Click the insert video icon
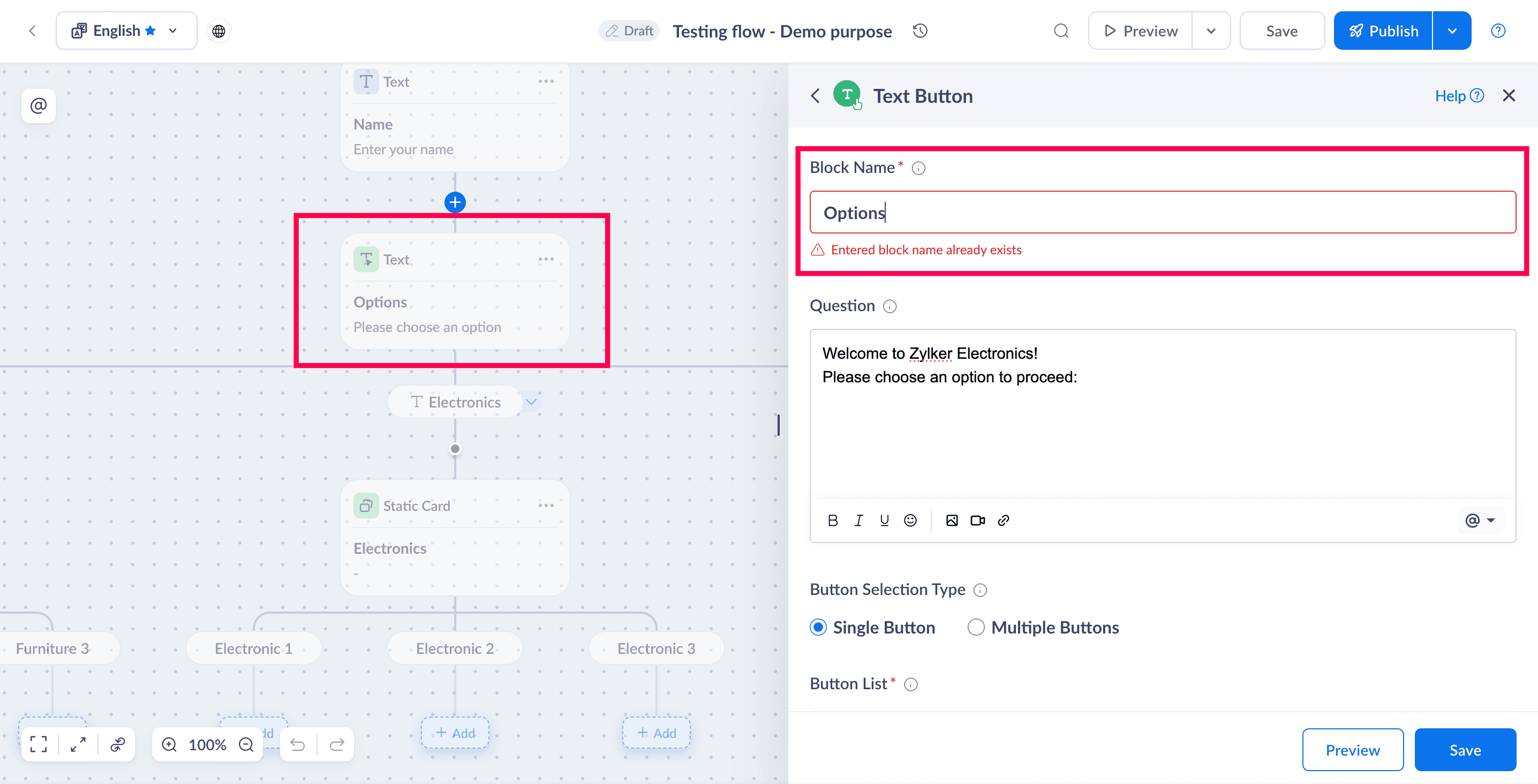Screen dimensions: 1538x784 [977, 520]
